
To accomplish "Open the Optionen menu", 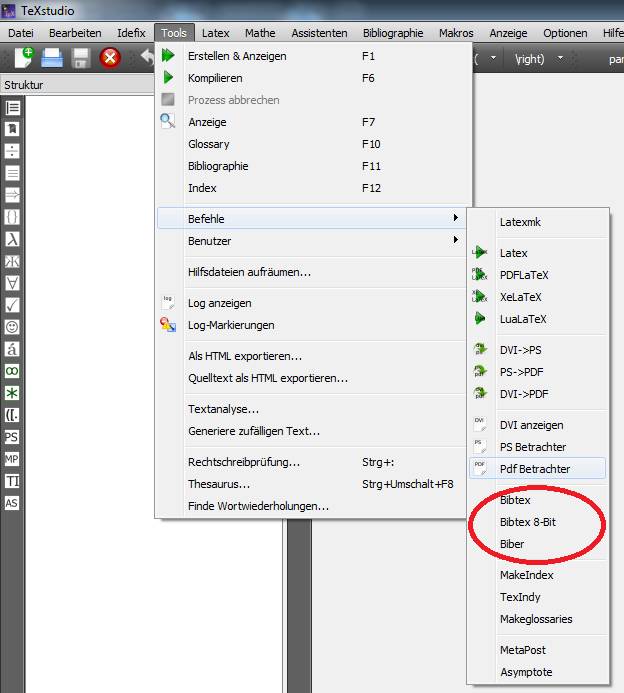I will tap(565, 33).
